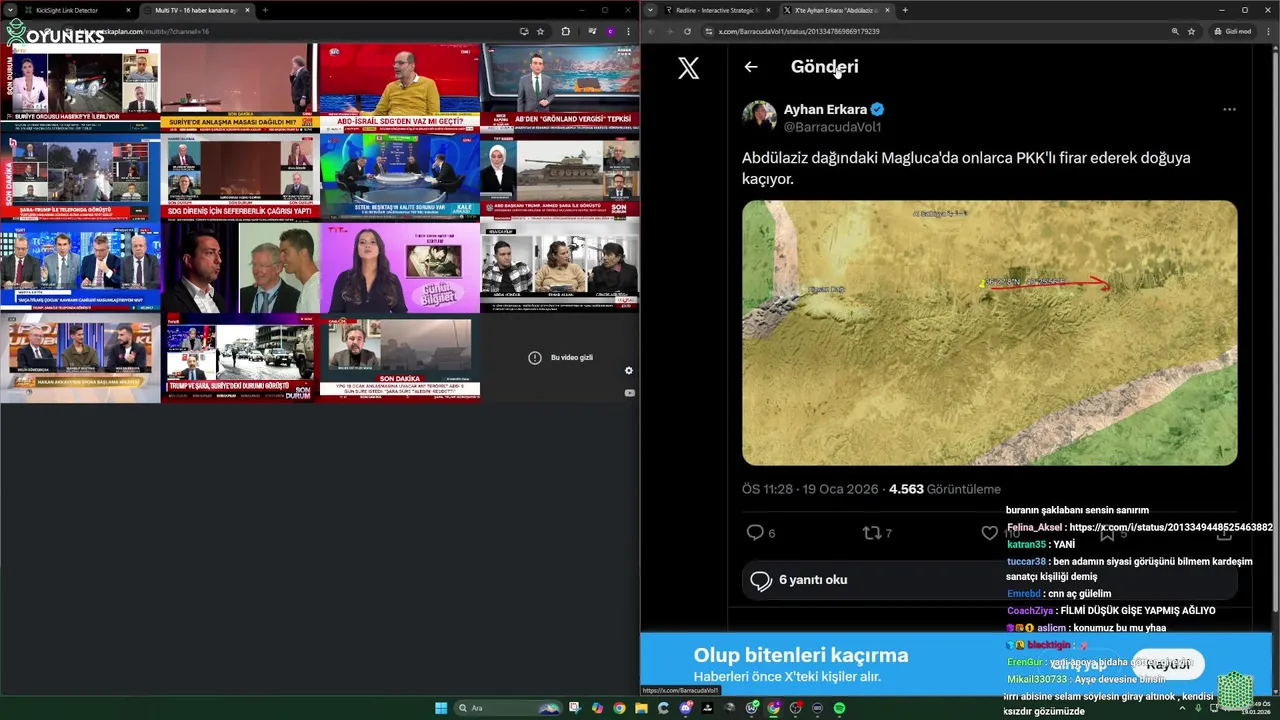1280x720 pixels.
Task: Close the Redline tab
Action: point(770,10)
